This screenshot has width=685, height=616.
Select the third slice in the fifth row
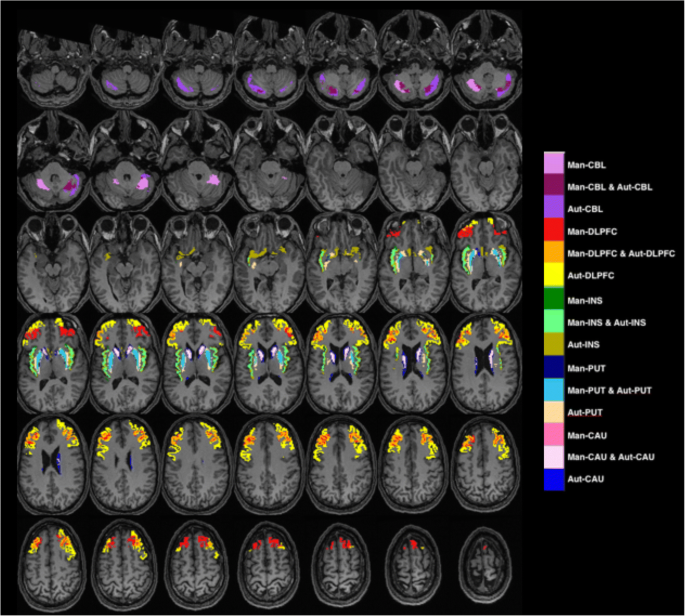197,465
